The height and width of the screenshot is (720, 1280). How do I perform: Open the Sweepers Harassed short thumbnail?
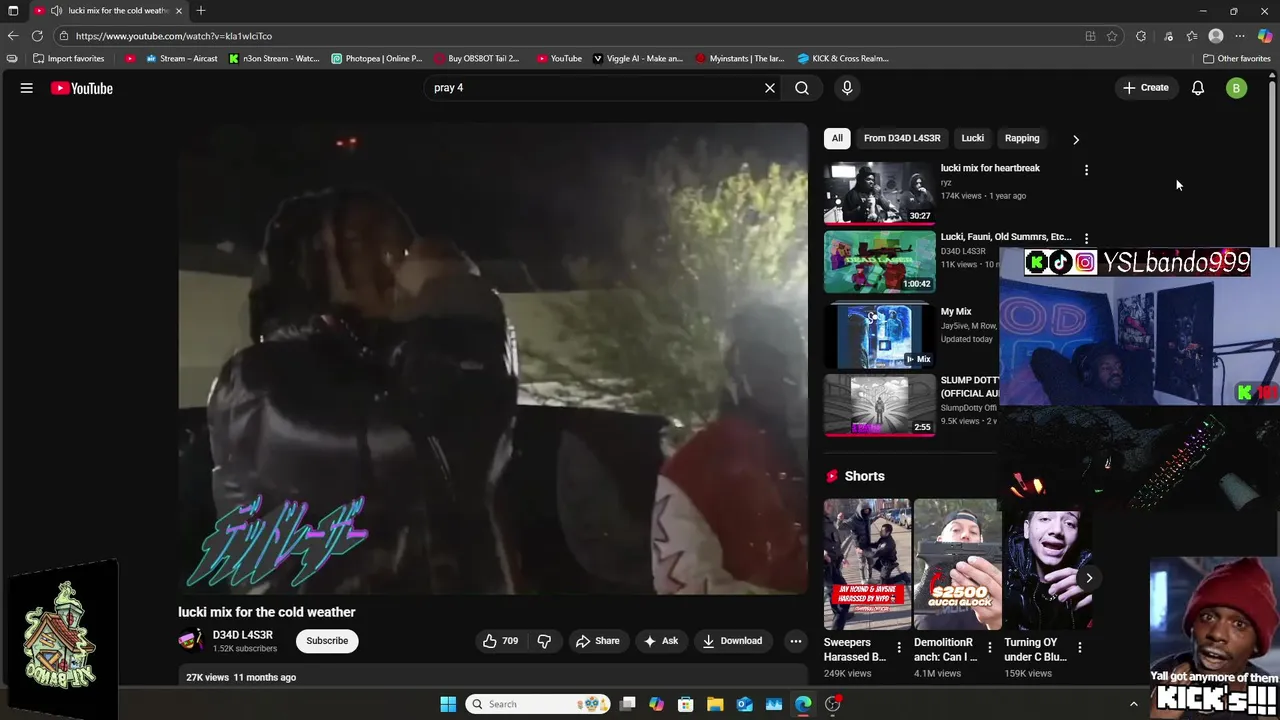[x=867, y=564]
